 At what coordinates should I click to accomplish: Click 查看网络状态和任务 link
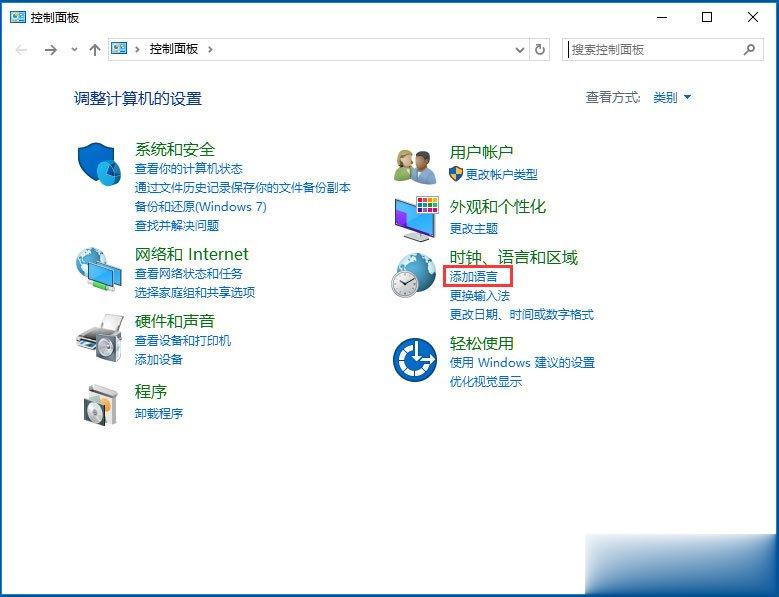[x=189, y=274]
